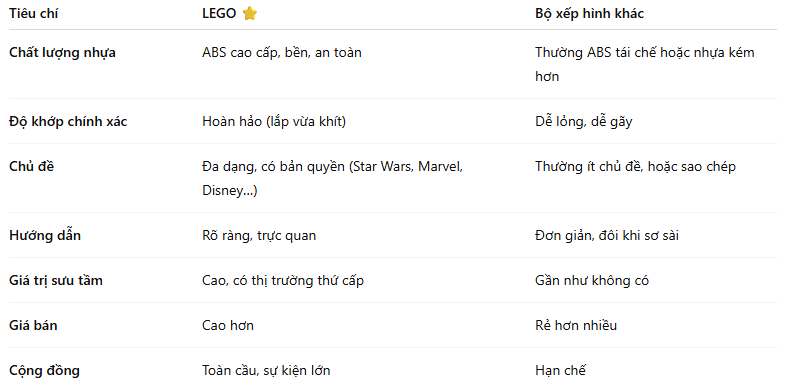
Task: Click the 'Rõ ràng, trực quan' cell
Action: pos(259,236)
